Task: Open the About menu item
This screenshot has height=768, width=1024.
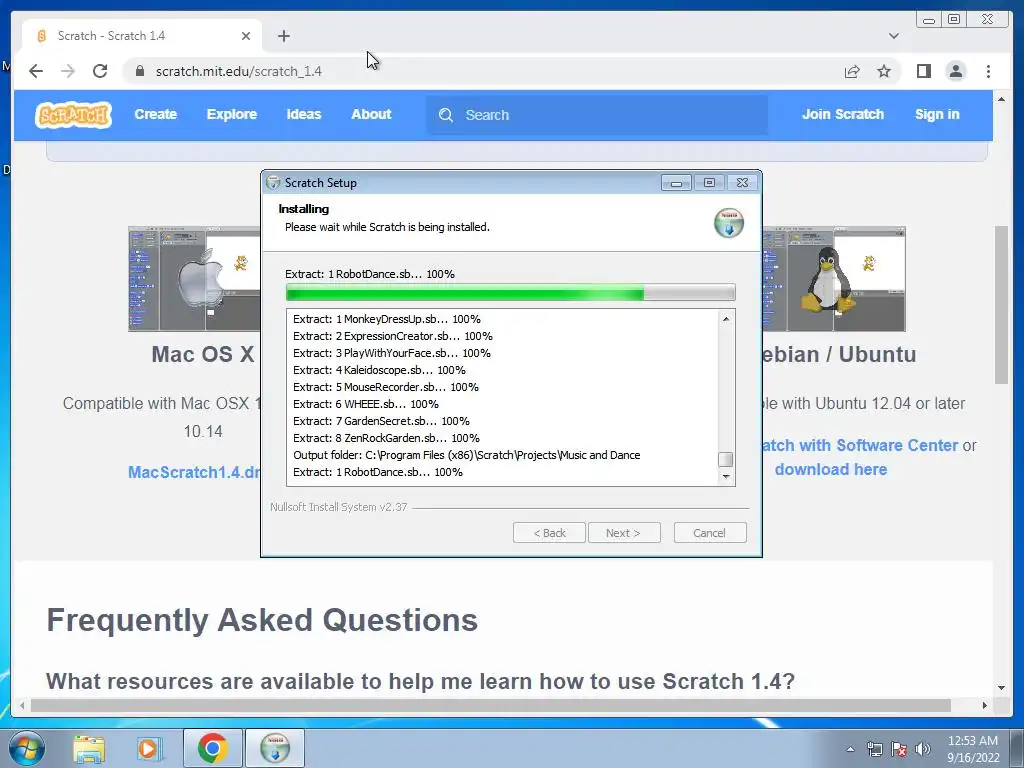Action: click(x=371, y=114)
